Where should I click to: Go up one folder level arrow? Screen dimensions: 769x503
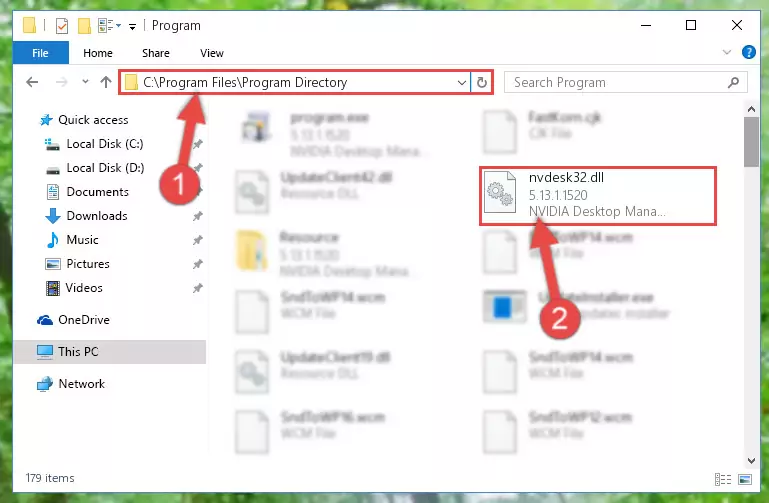(105, 82)
